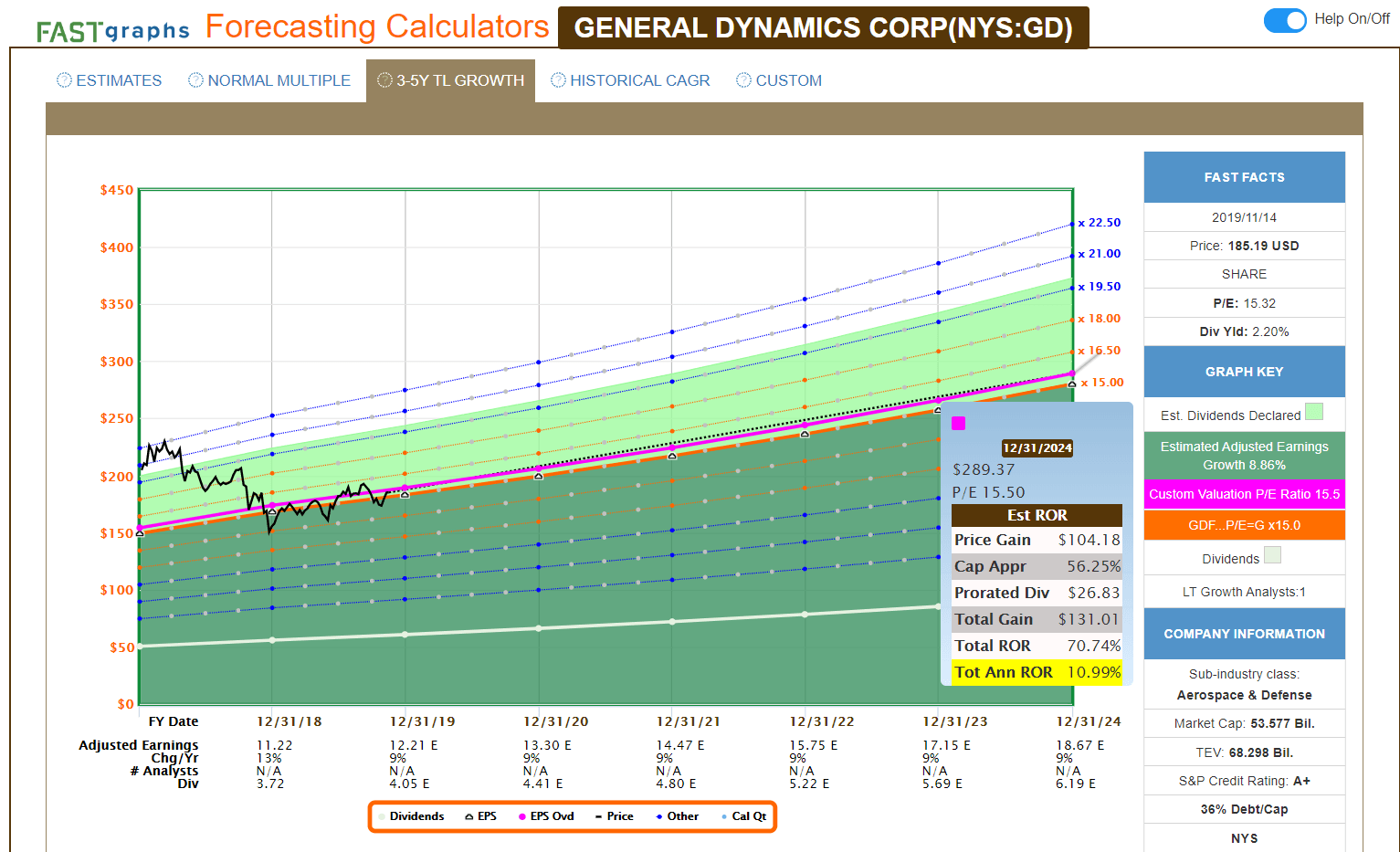Click the 12/31/19 FY date label
Image resolution: width=1400 pixels, height=852 pixels.
(422, 721)
